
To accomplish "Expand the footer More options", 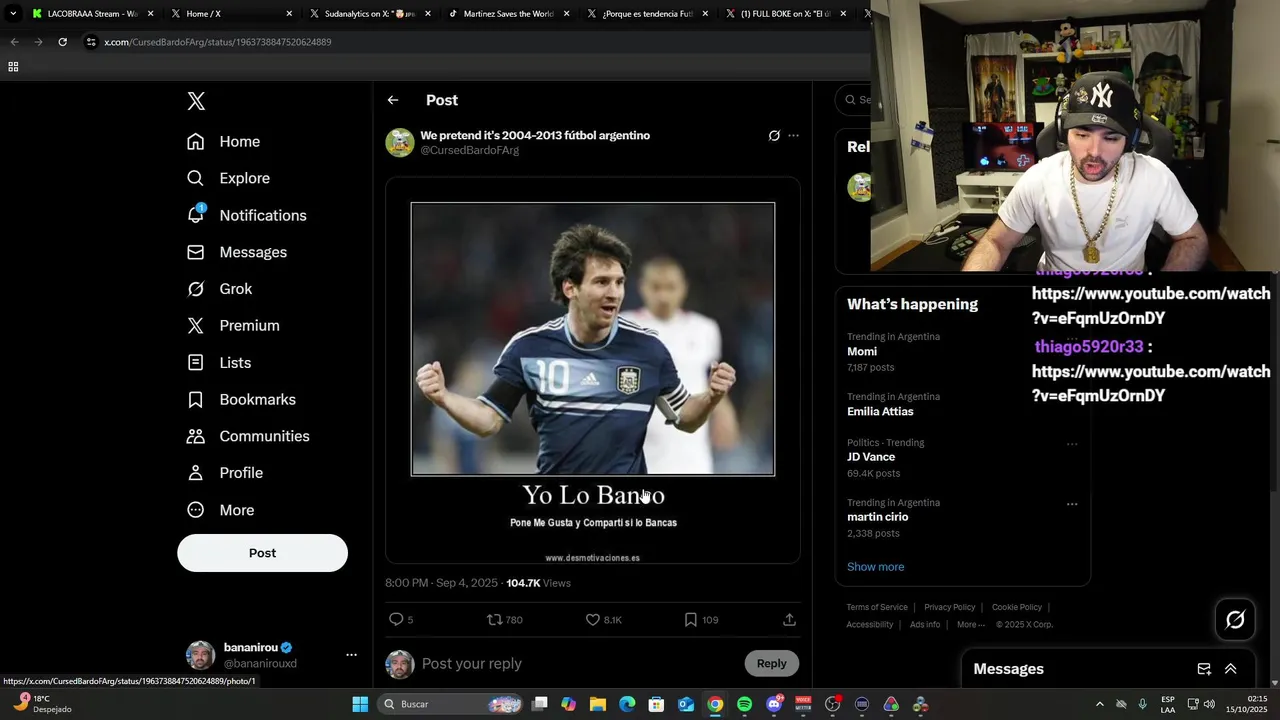I will click(x=969, y=625).
